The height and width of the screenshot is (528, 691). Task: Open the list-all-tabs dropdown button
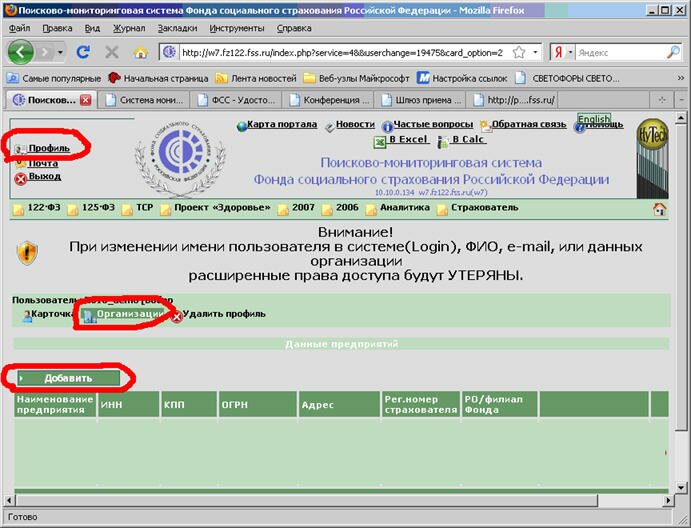[x=682, y=100]
